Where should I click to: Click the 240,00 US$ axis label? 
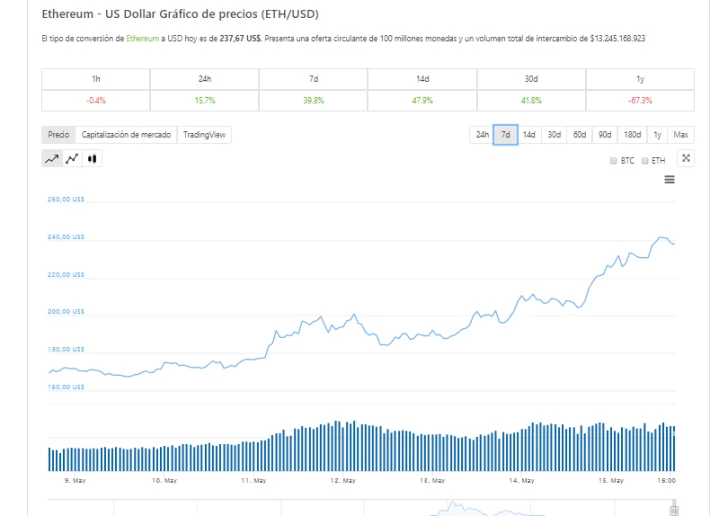[66, 237]
